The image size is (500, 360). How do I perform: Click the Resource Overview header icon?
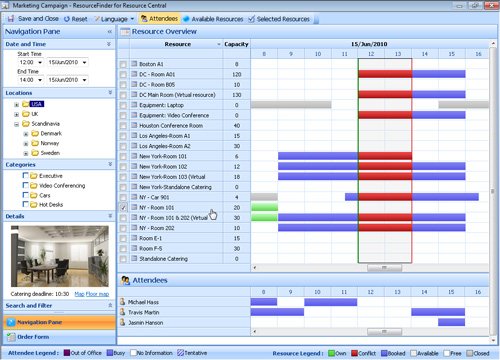(x=125, y=32)
